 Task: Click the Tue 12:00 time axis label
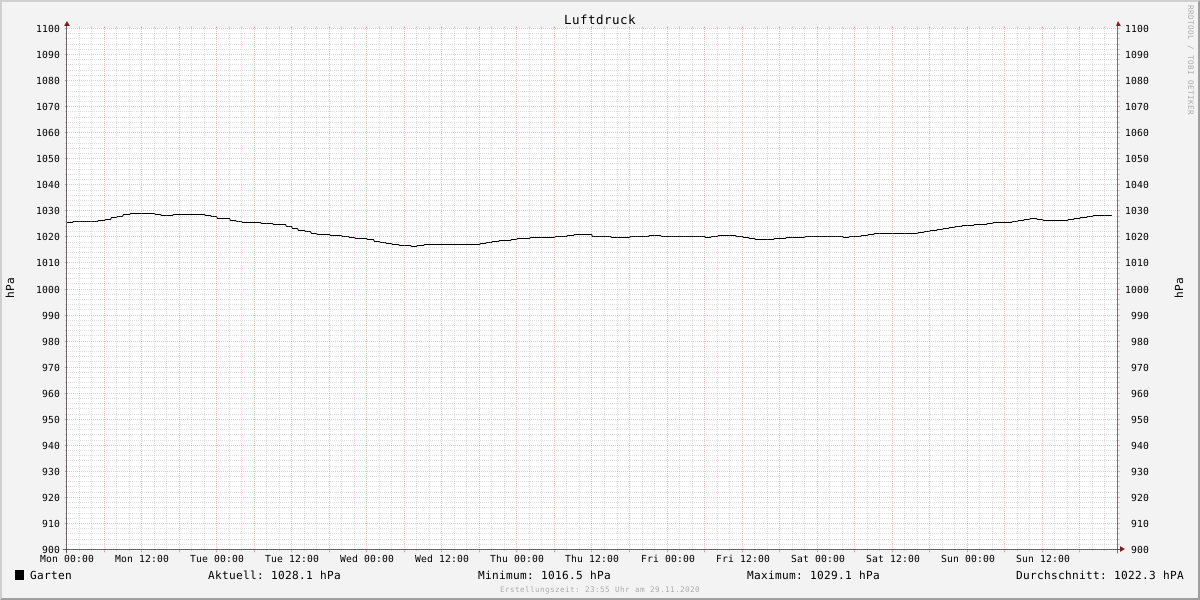pos(292,559)
